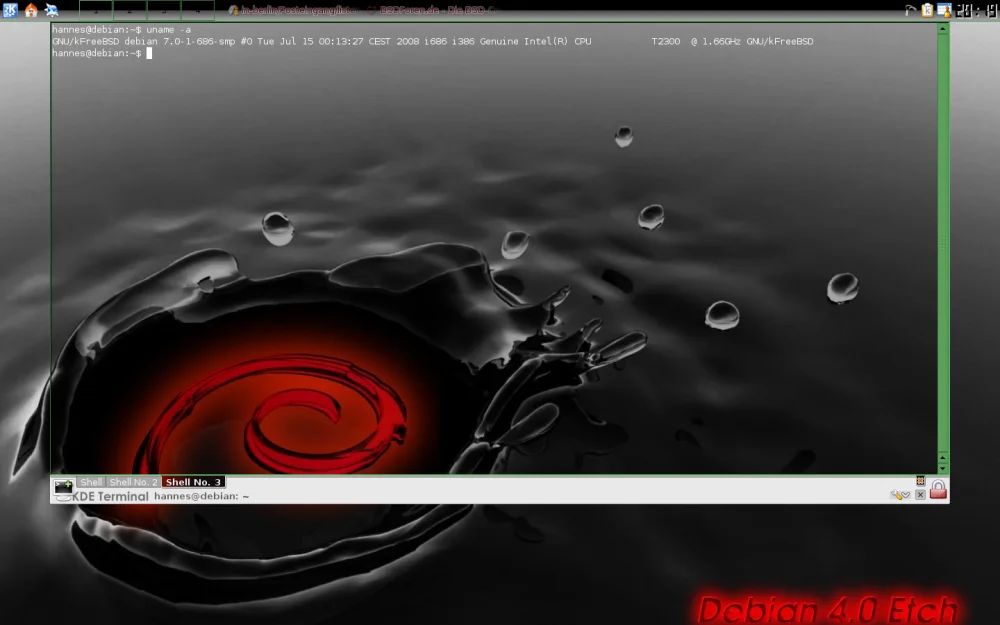This screenshot has width=1000, height=625.
Task: Click the 'hannes@debian: ~' title text
Action: click(202, 496)
